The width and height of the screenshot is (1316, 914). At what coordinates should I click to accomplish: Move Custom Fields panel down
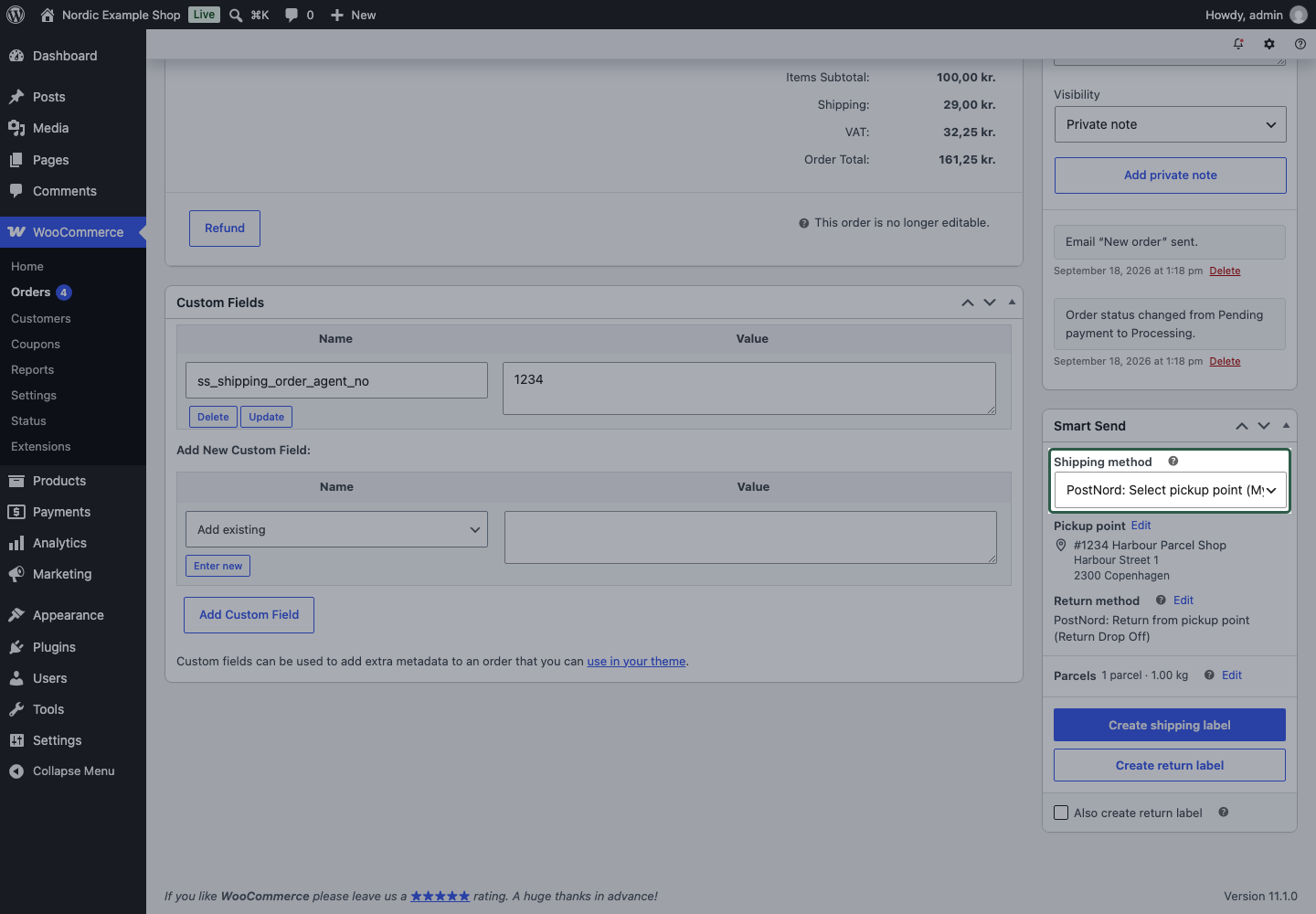point(990,303)
